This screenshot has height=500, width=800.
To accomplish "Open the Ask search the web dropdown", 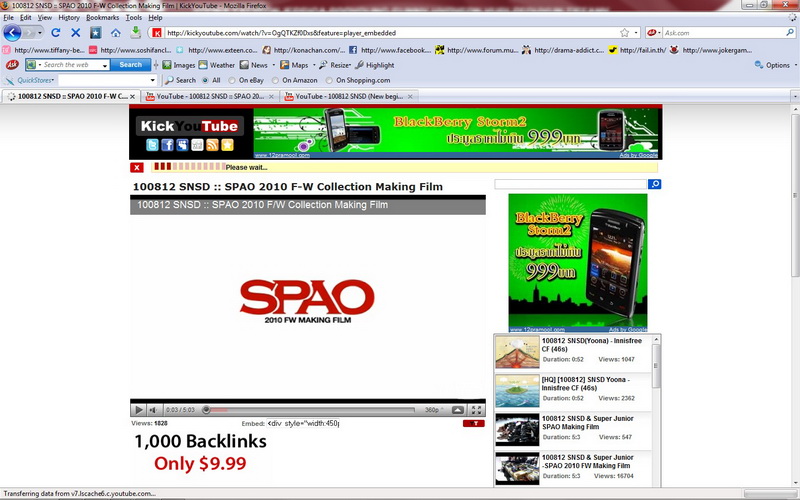I will coord(105,65).
